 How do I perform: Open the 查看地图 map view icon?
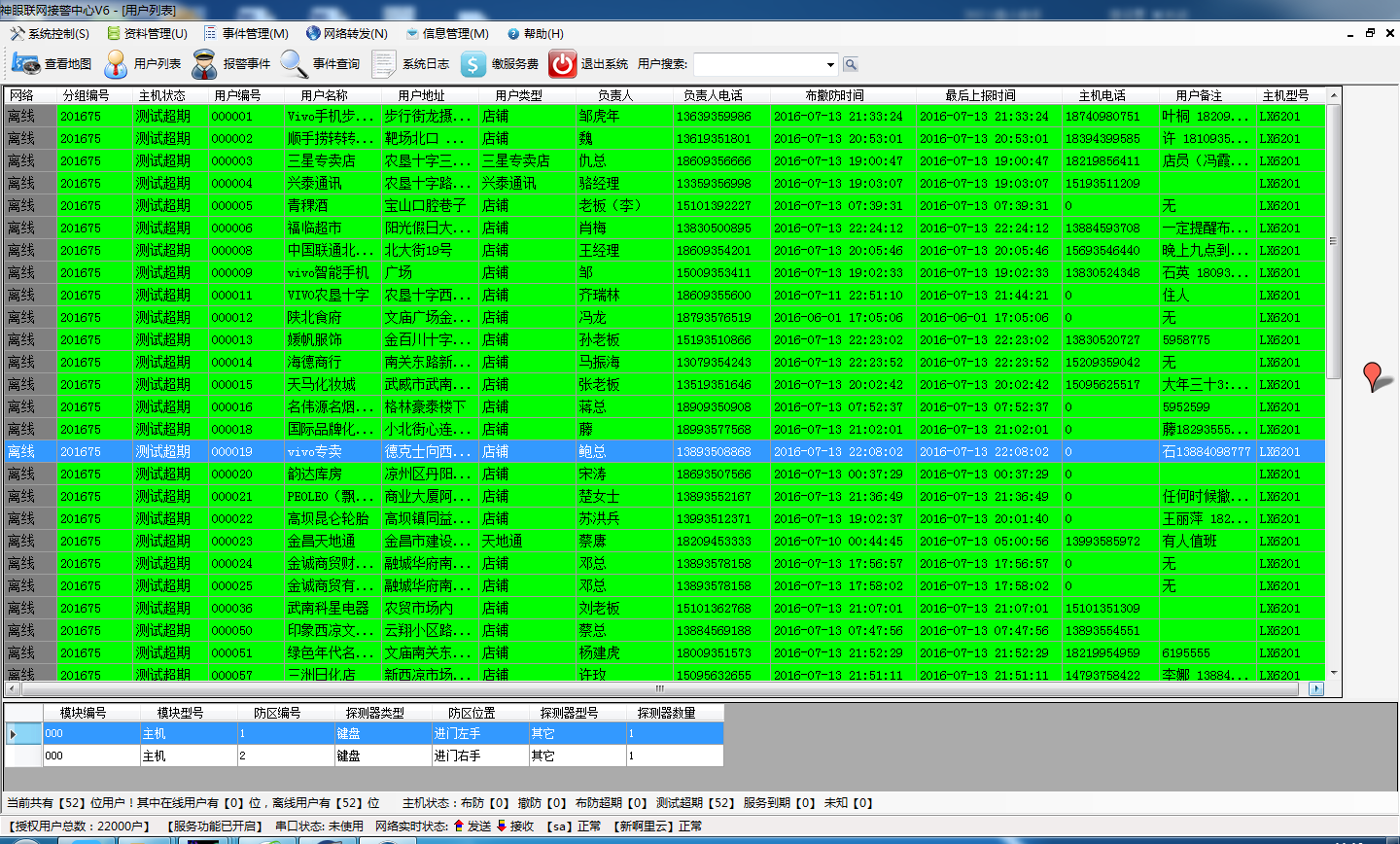coord(25,64)
